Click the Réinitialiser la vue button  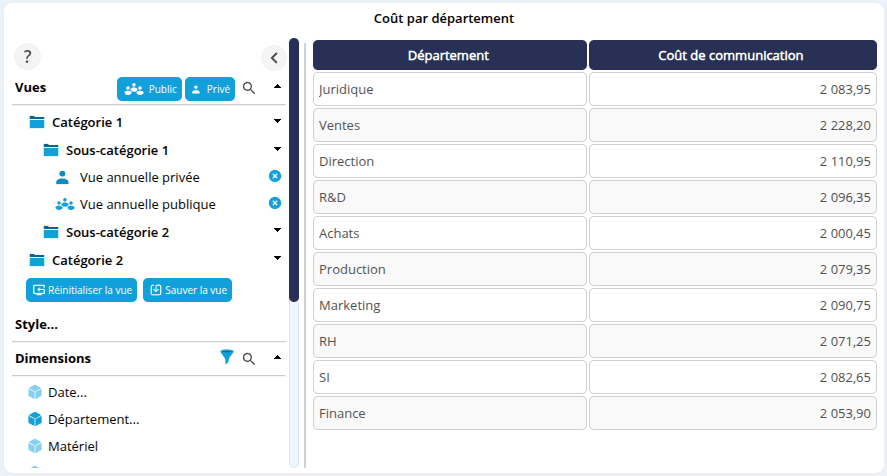81,290
